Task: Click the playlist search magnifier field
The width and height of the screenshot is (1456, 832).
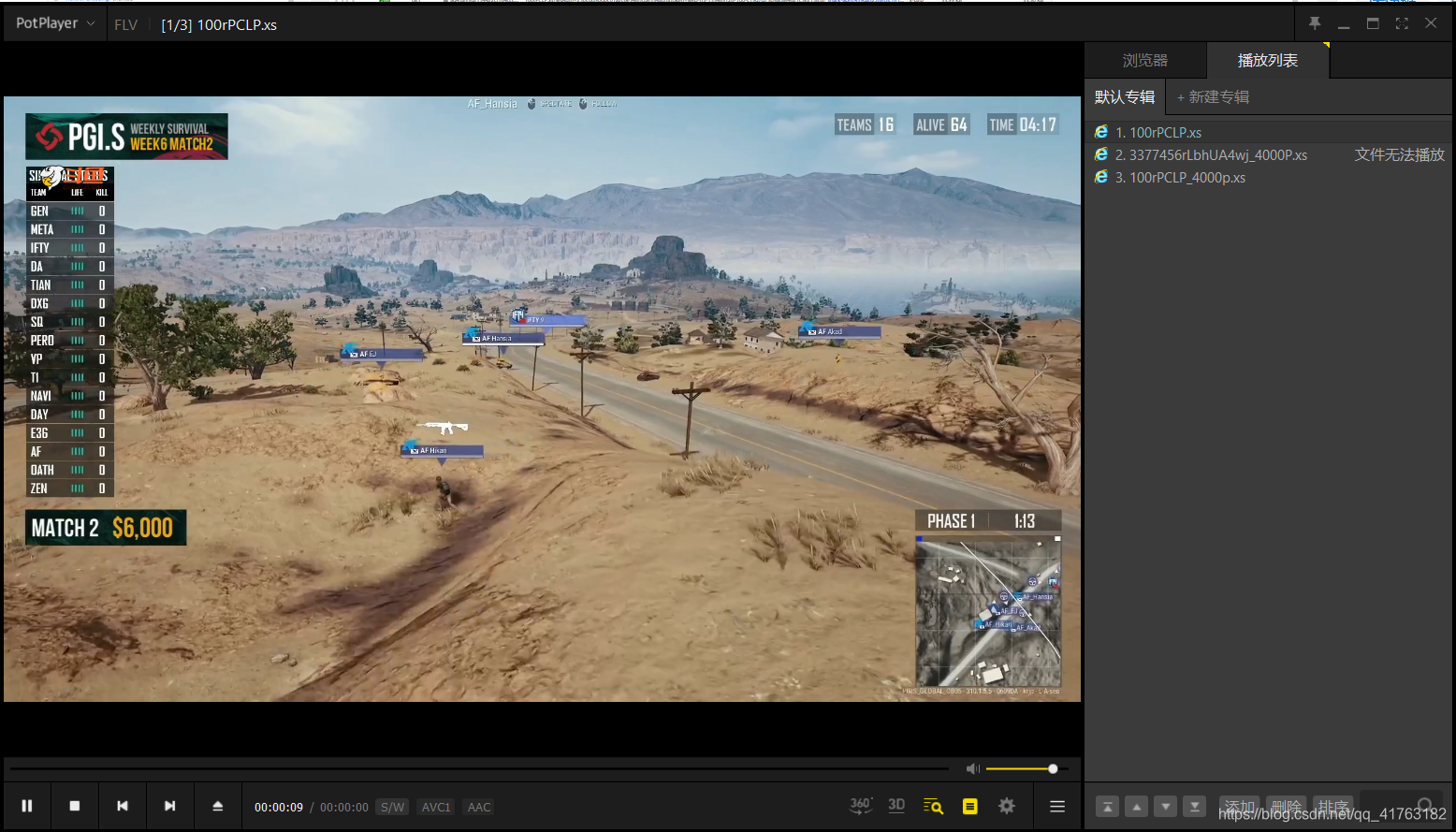Action: point(1400,806)
